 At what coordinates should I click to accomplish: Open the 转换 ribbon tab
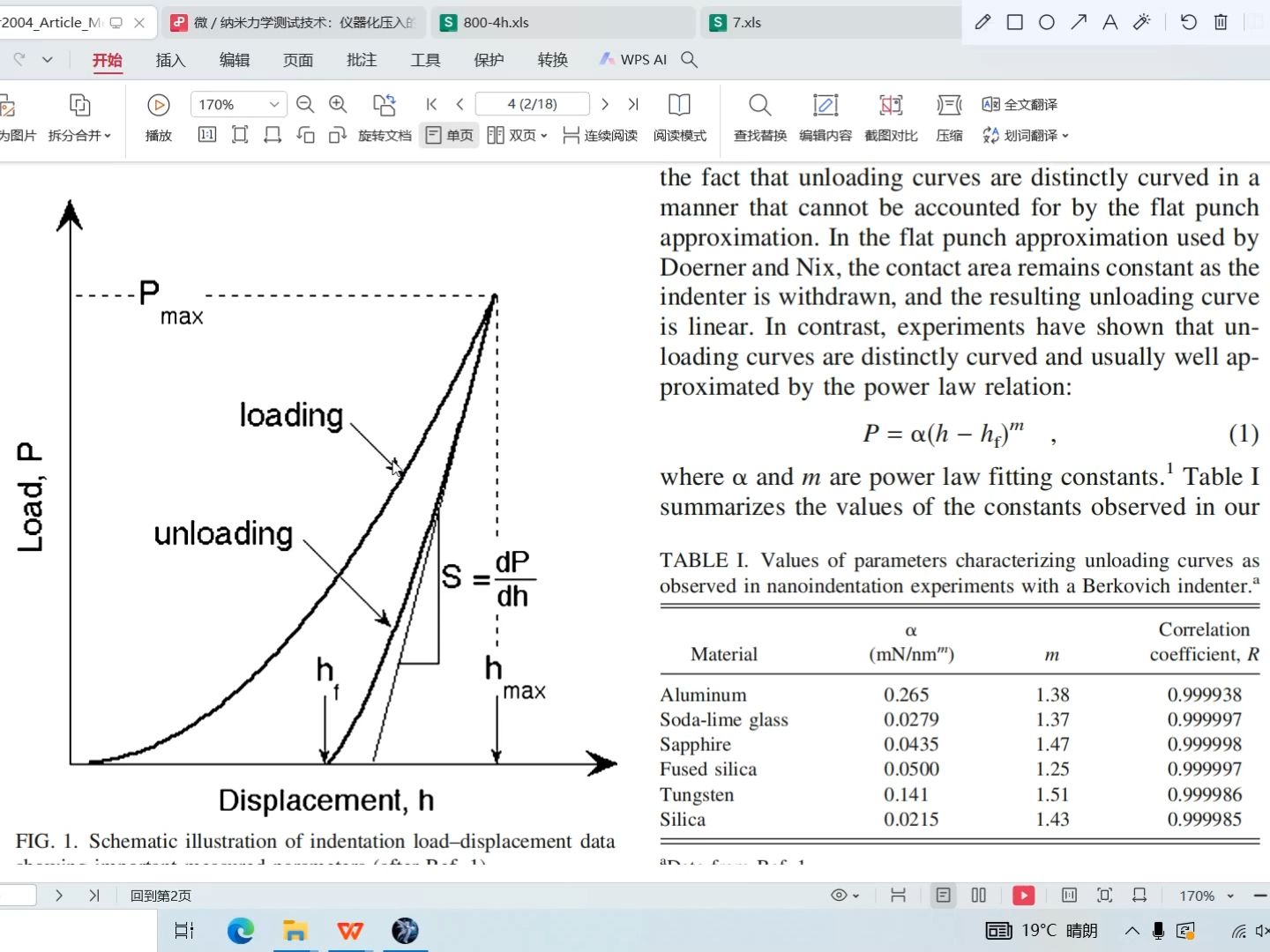(x=552, y=60)
